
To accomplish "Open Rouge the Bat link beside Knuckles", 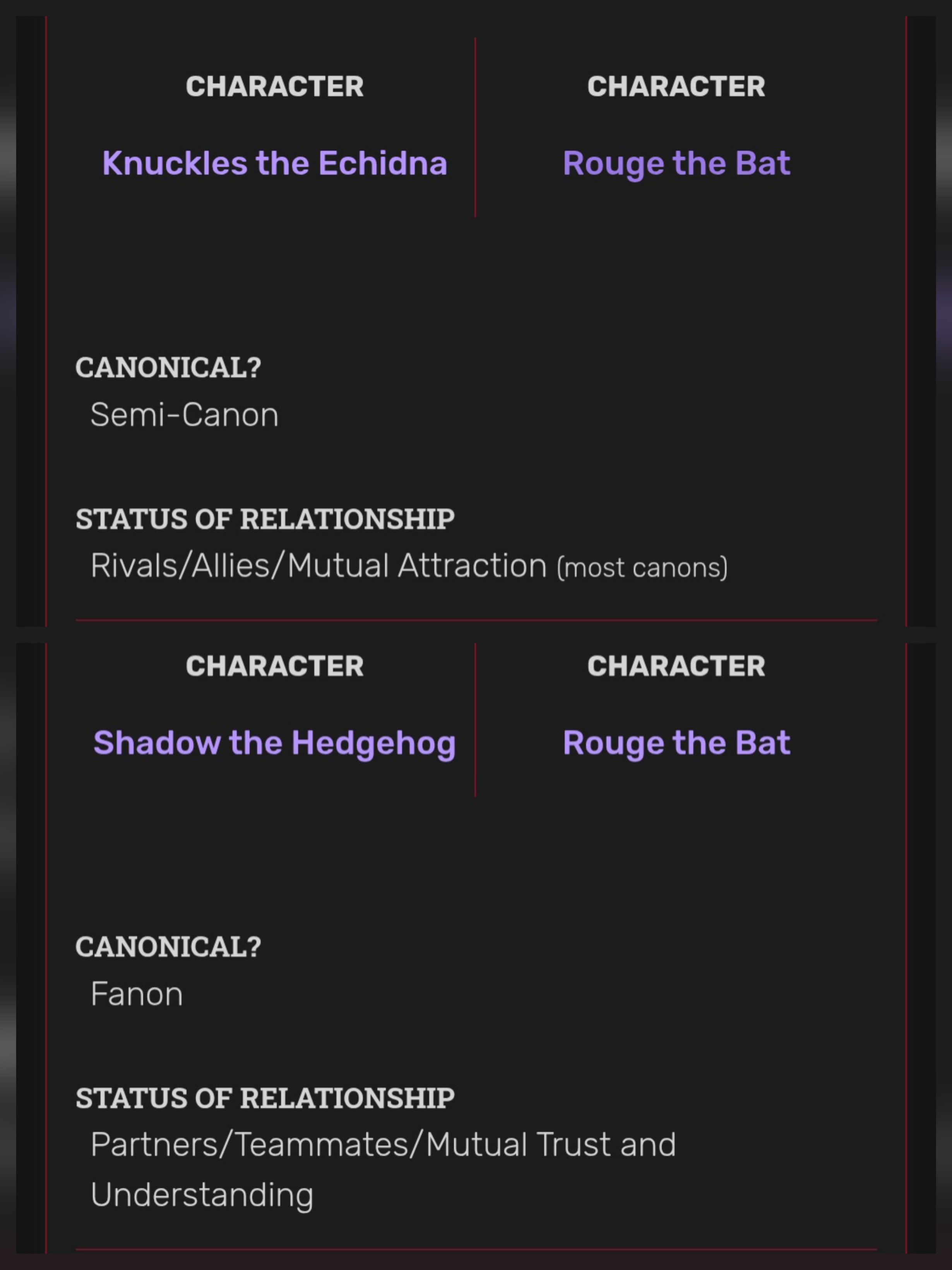I will (x=676, y=164).
